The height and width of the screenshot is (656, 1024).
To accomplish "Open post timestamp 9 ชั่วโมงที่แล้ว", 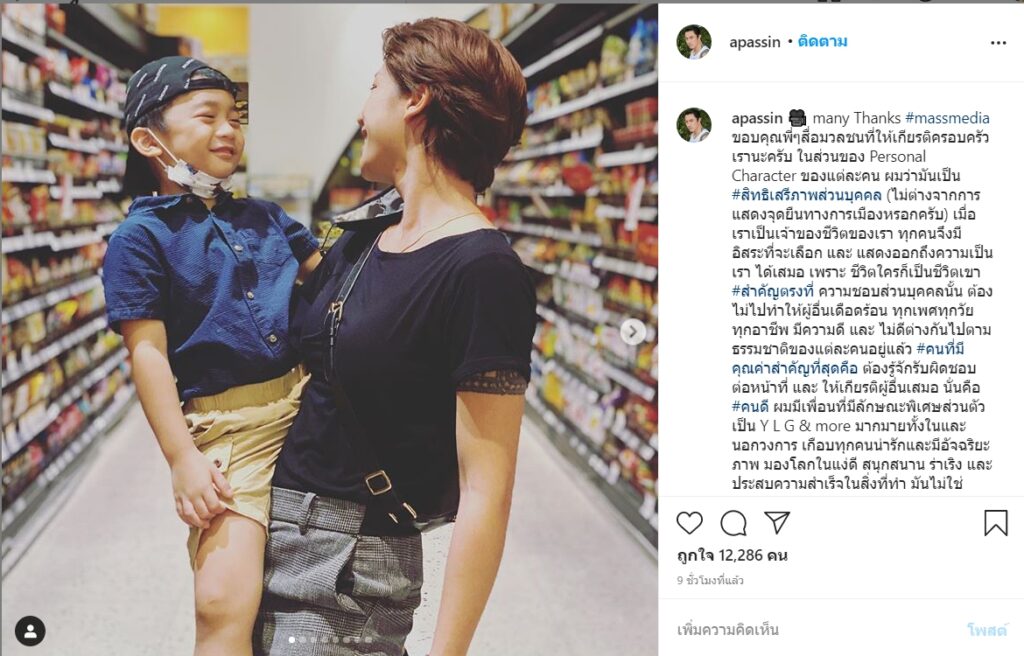I will click(x=710, y=580).
